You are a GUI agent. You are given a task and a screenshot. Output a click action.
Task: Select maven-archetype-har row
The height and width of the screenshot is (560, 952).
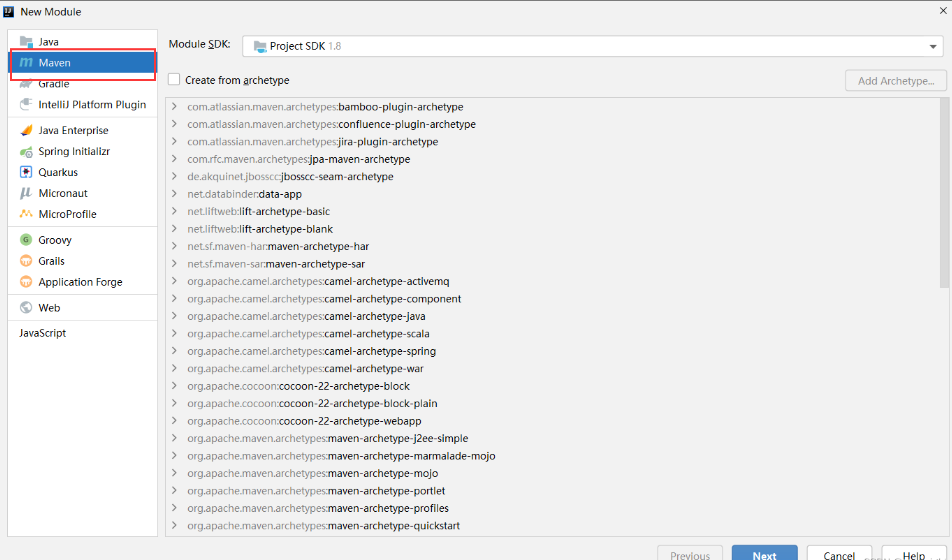pos(552,246)
